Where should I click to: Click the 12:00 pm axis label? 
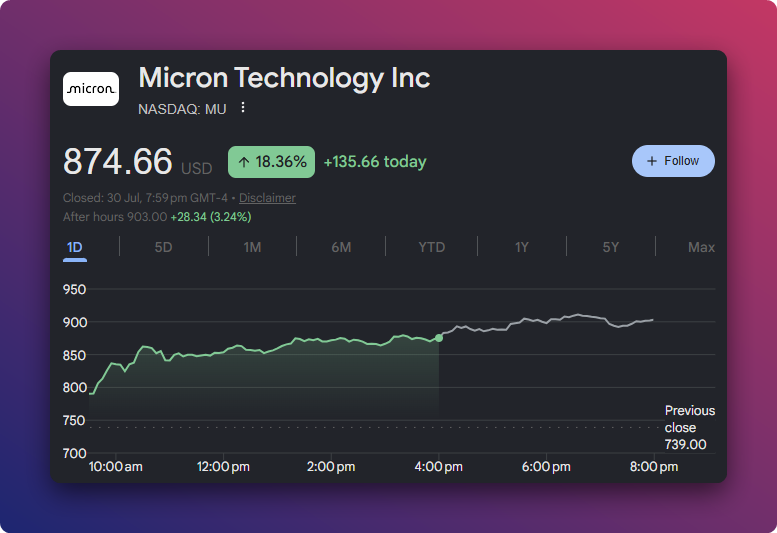tap(223, 467)
